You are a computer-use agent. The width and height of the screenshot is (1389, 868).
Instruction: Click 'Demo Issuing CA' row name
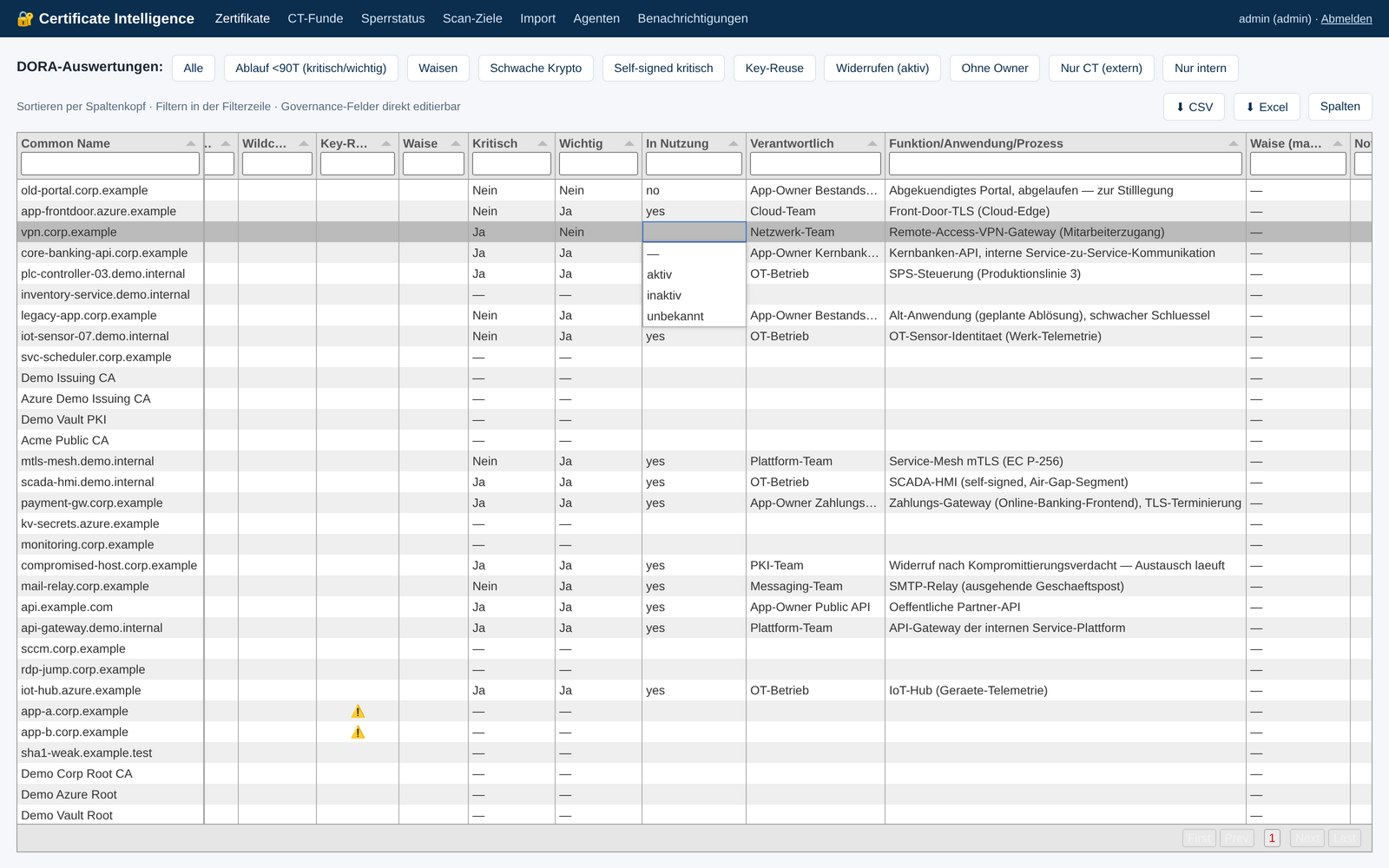[68, 378]
